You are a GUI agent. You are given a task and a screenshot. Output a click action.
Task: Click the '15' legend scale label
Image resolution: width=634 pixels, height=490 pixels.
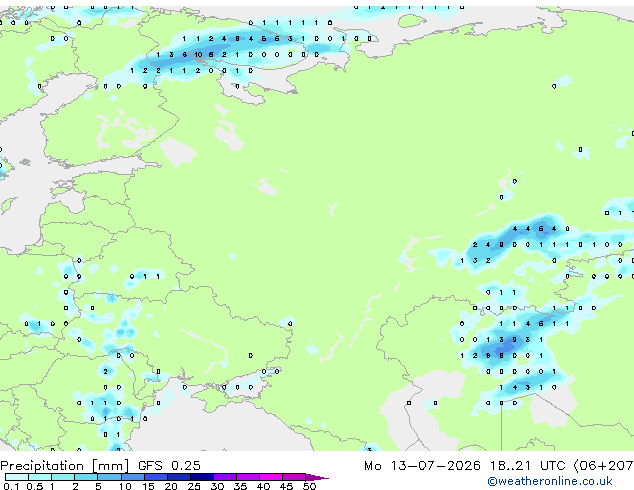click(148, 486)
